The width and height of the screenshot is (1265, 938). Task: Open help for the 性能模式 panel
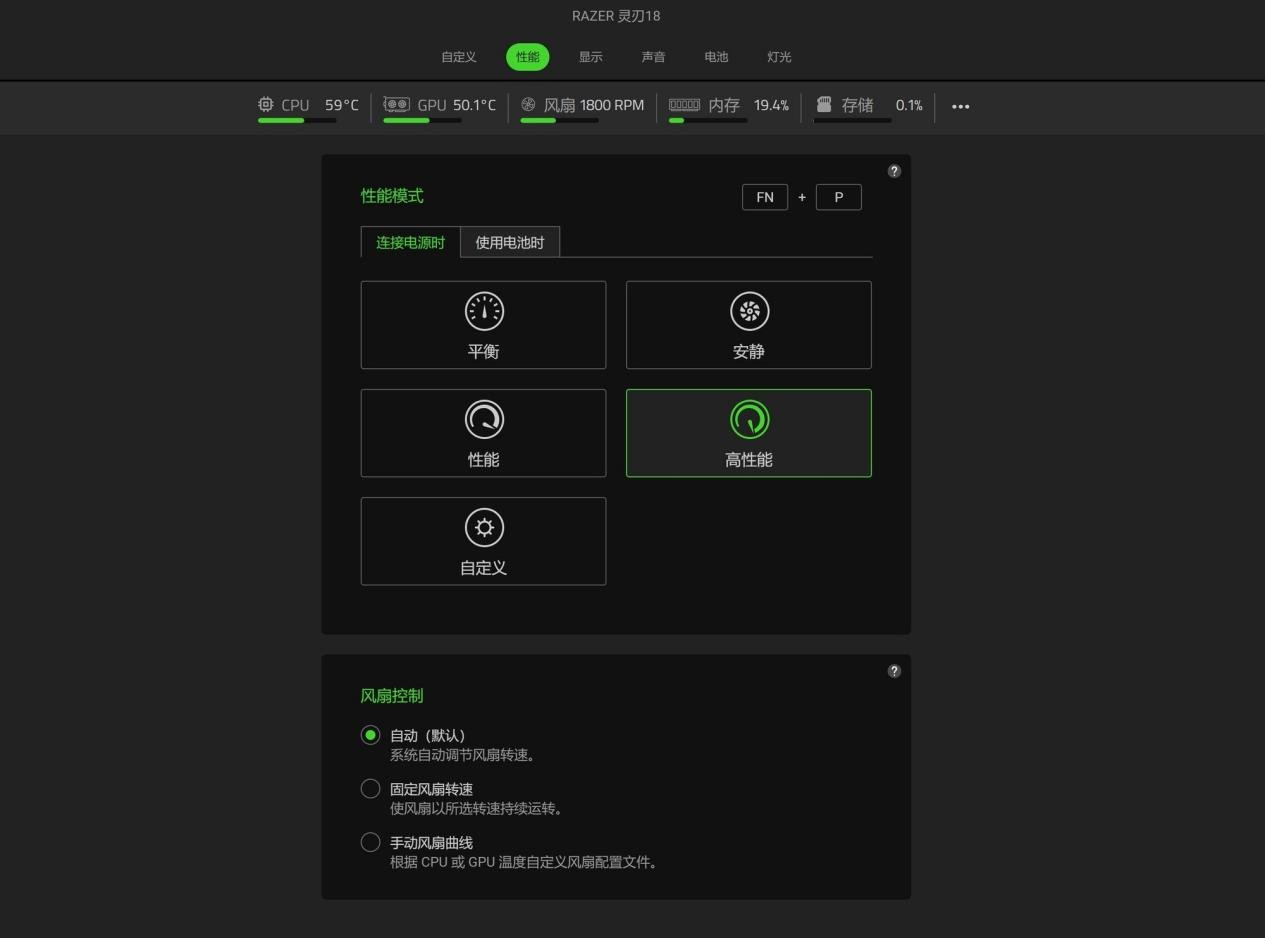click(894, 171)
